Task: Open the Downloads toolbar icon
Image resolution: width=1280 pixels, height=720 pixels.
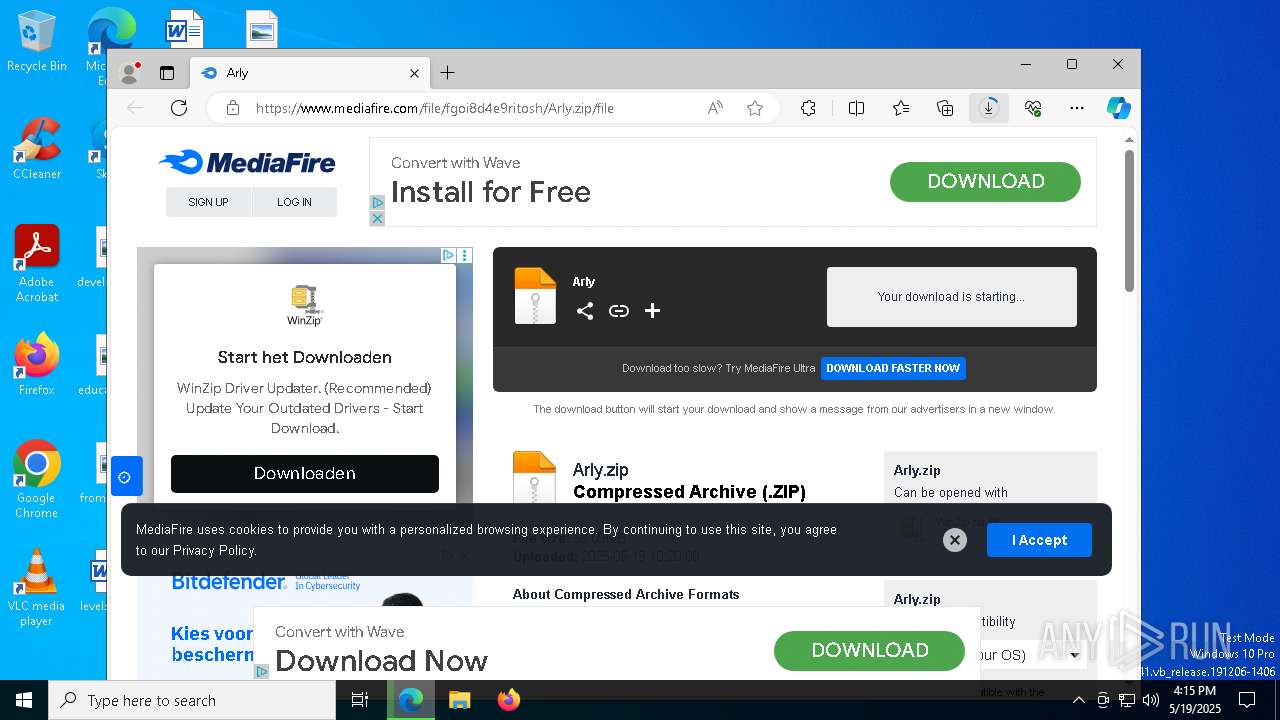Action: click(x=989, y=108)
